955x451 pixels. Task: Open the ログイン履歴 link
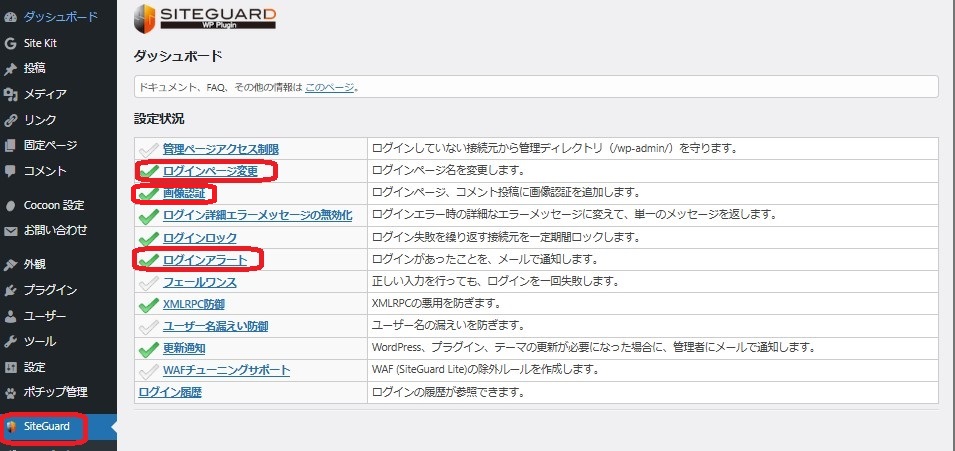pyautogui.click(x=169, y=392)
